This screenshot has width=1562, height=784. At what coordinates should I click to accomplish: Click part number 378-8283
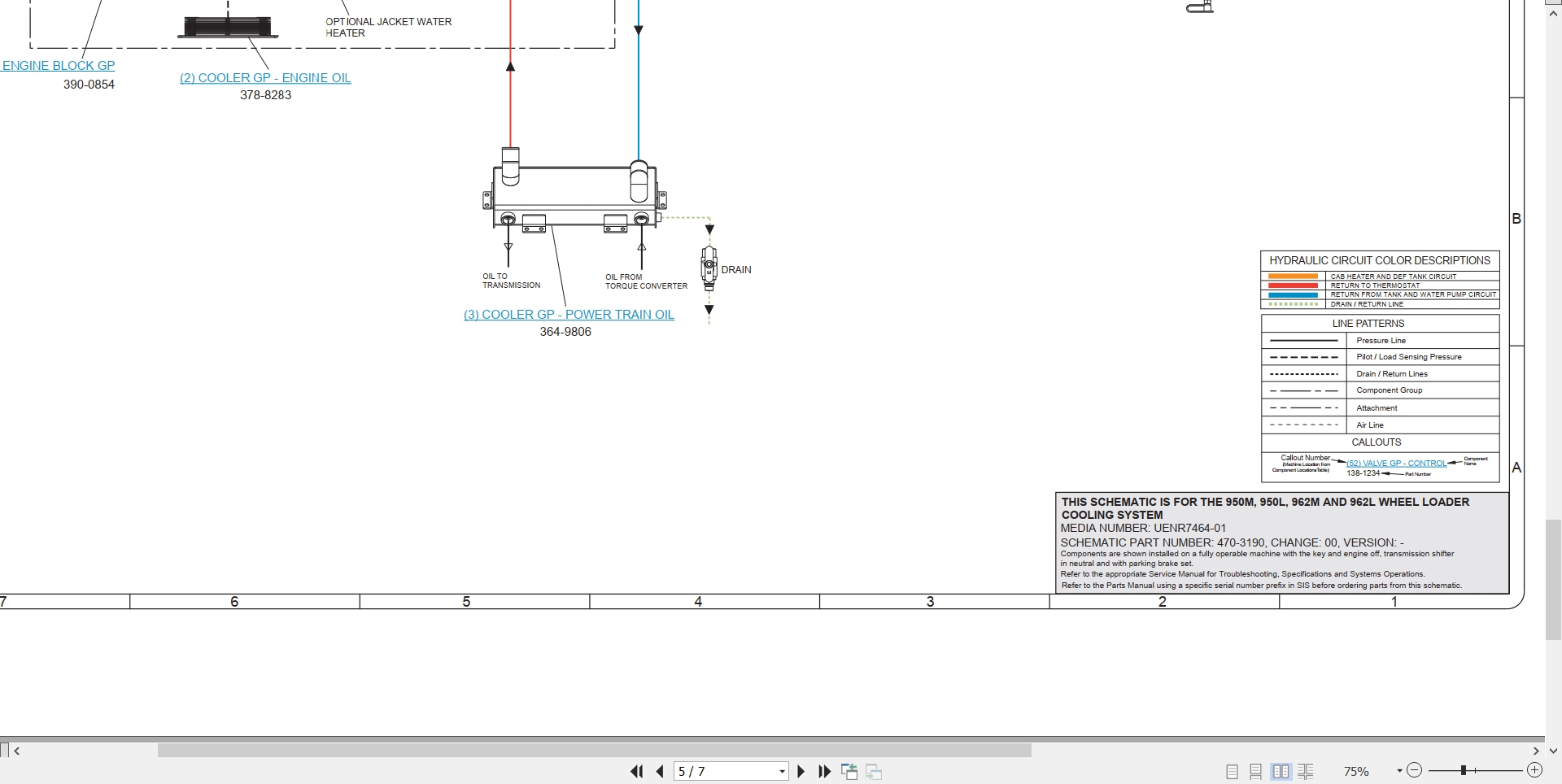265,95
